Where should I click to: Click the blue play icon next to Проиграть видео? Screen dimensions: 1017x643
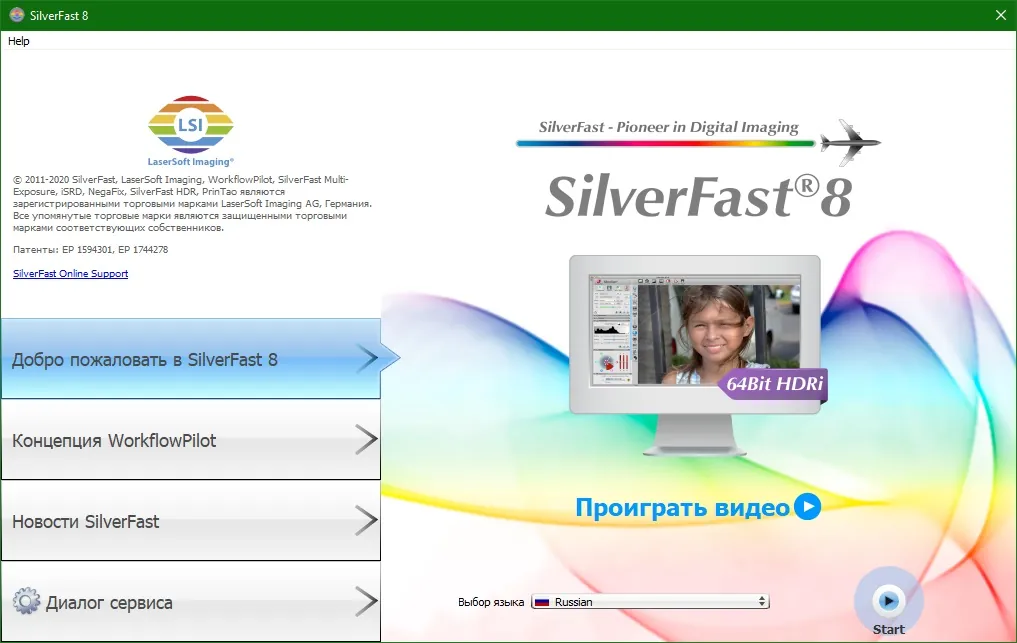[808, 507]
